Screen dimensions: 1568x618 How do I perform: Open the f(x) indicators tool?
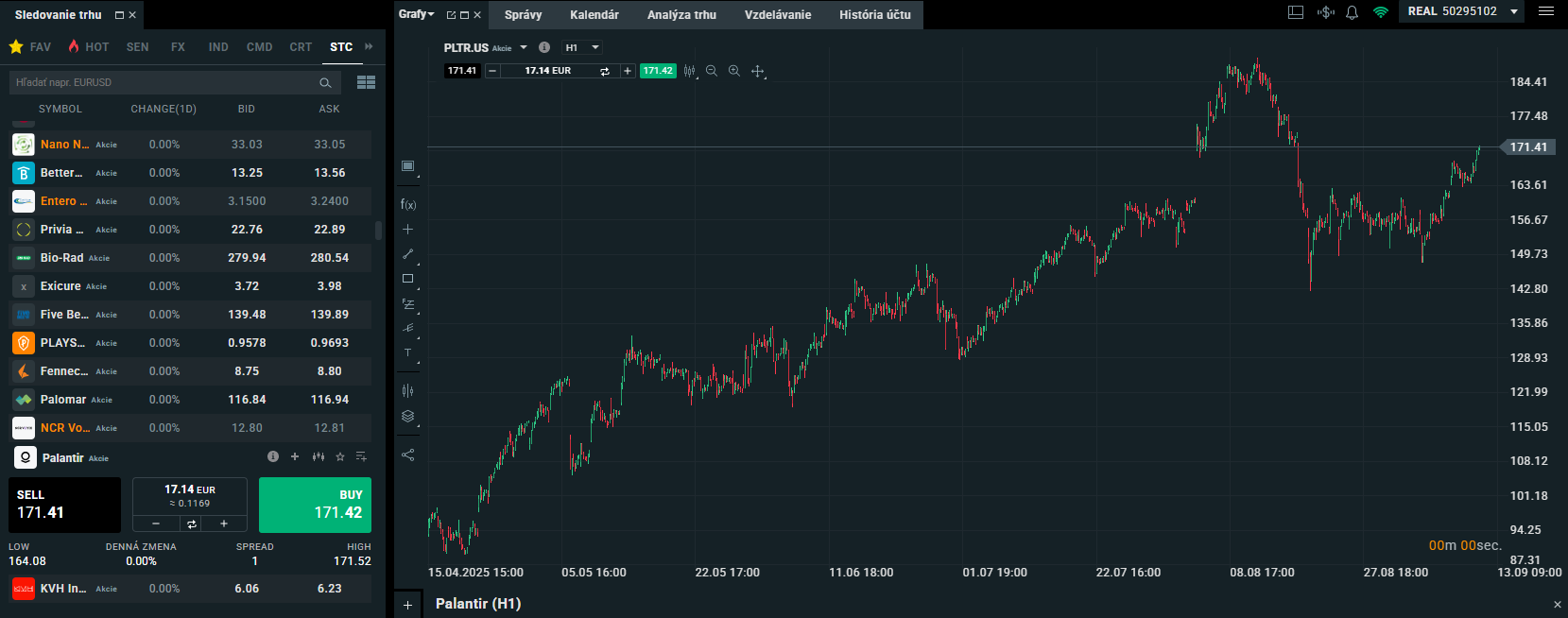(408, 204)
